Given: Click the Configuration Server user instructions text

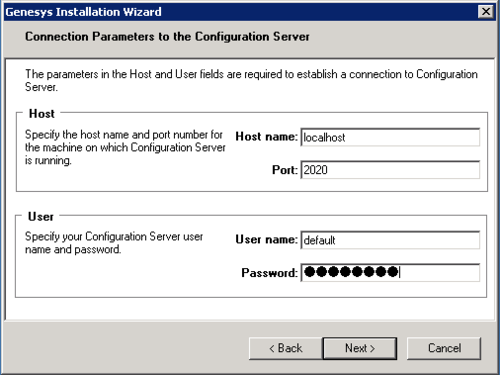Looking at the screenshot, I should [x=114, y=243].
